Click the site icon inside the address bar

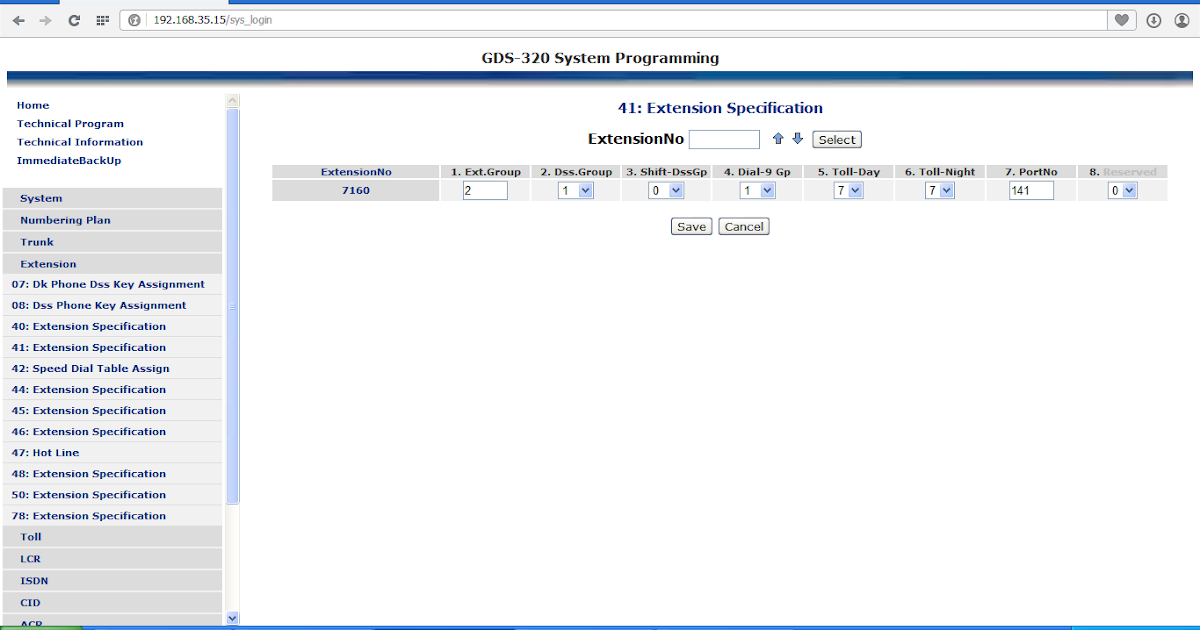coord(133,18)
